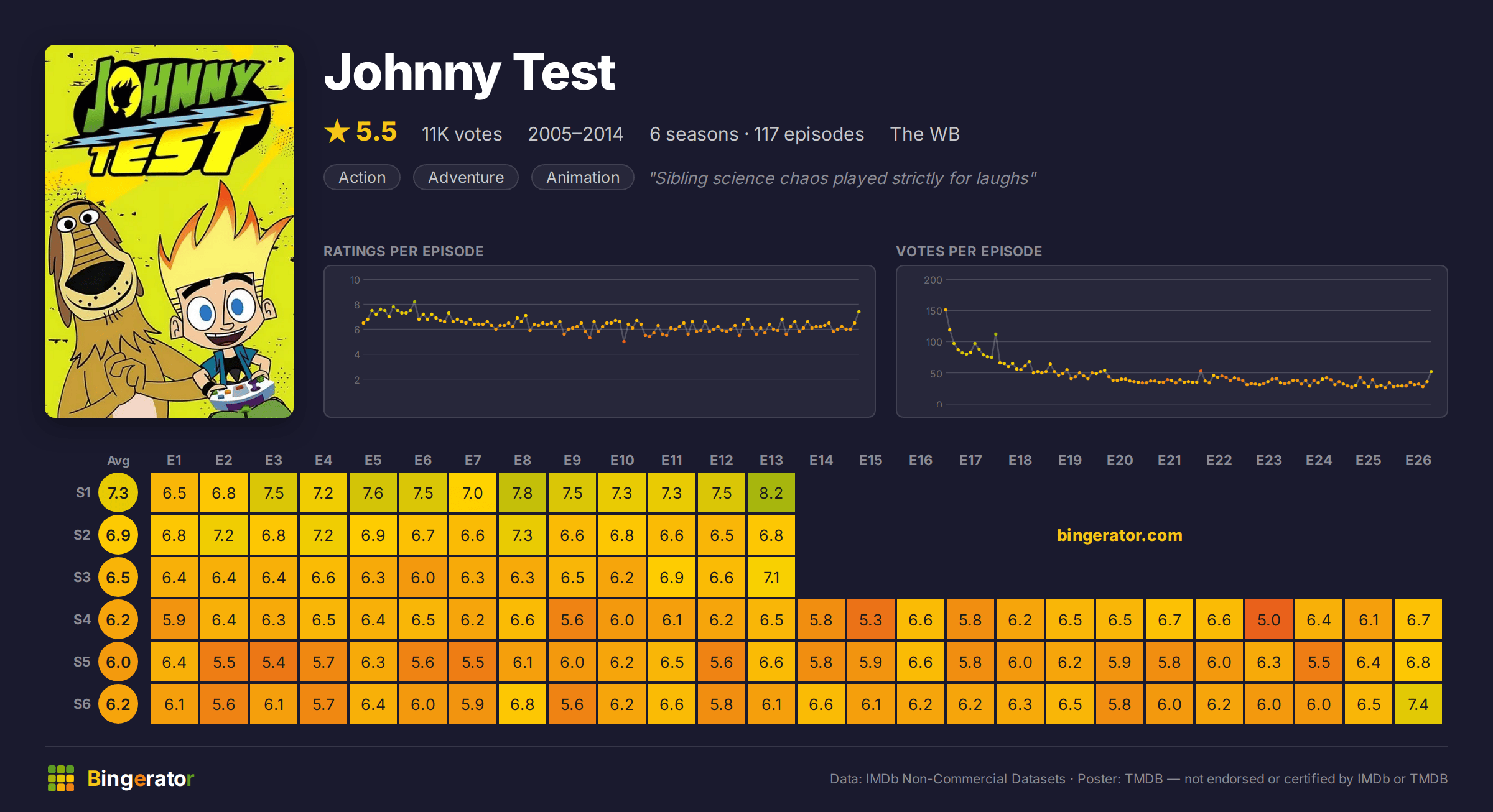1493x812 pixels.
Task: Click the Bingerator grid logo icon
Action: click(x=61, y=778)
